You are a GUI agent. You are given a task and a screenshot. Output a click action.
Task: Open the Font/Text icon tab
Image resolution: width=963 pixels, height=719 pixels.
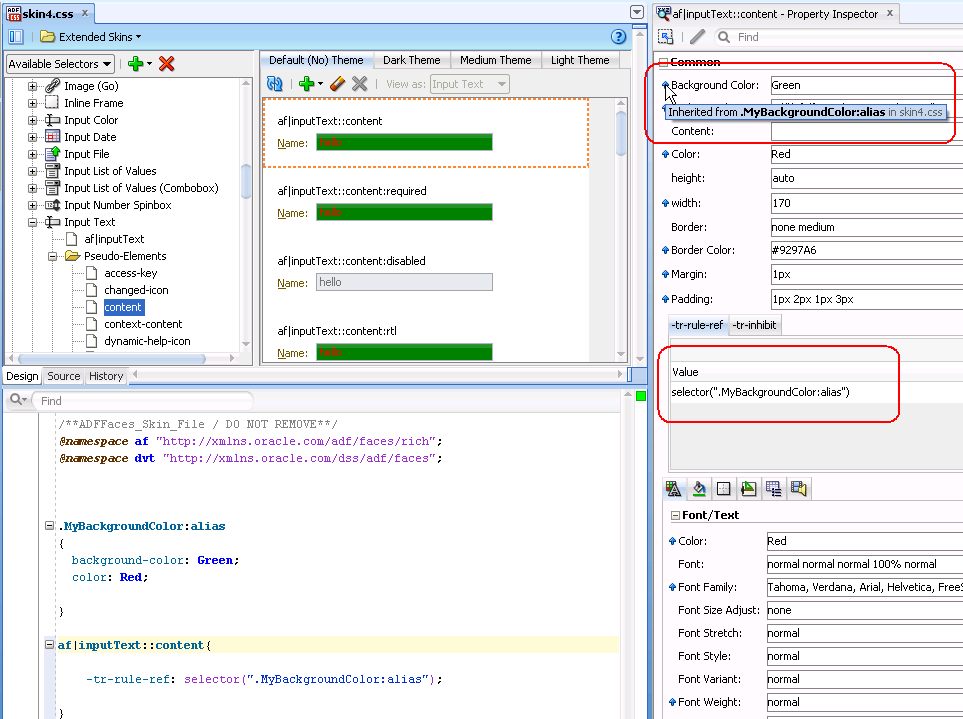(673, 489)
